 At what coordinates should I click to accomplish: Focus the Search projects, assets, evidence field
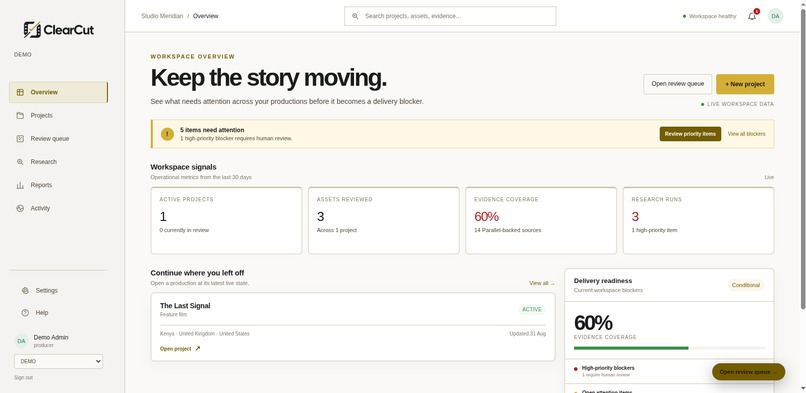point(450,16)
